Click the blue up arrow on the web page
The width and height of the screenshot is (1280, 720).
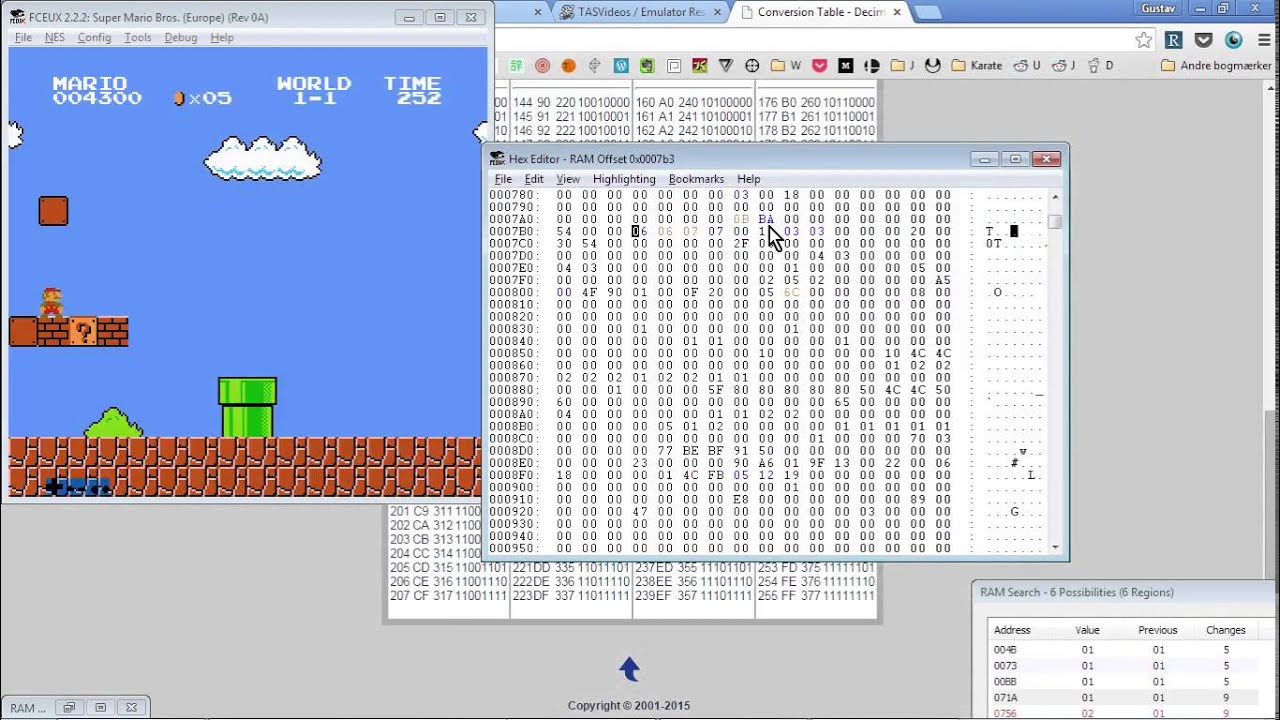click(x=629, y=669)
